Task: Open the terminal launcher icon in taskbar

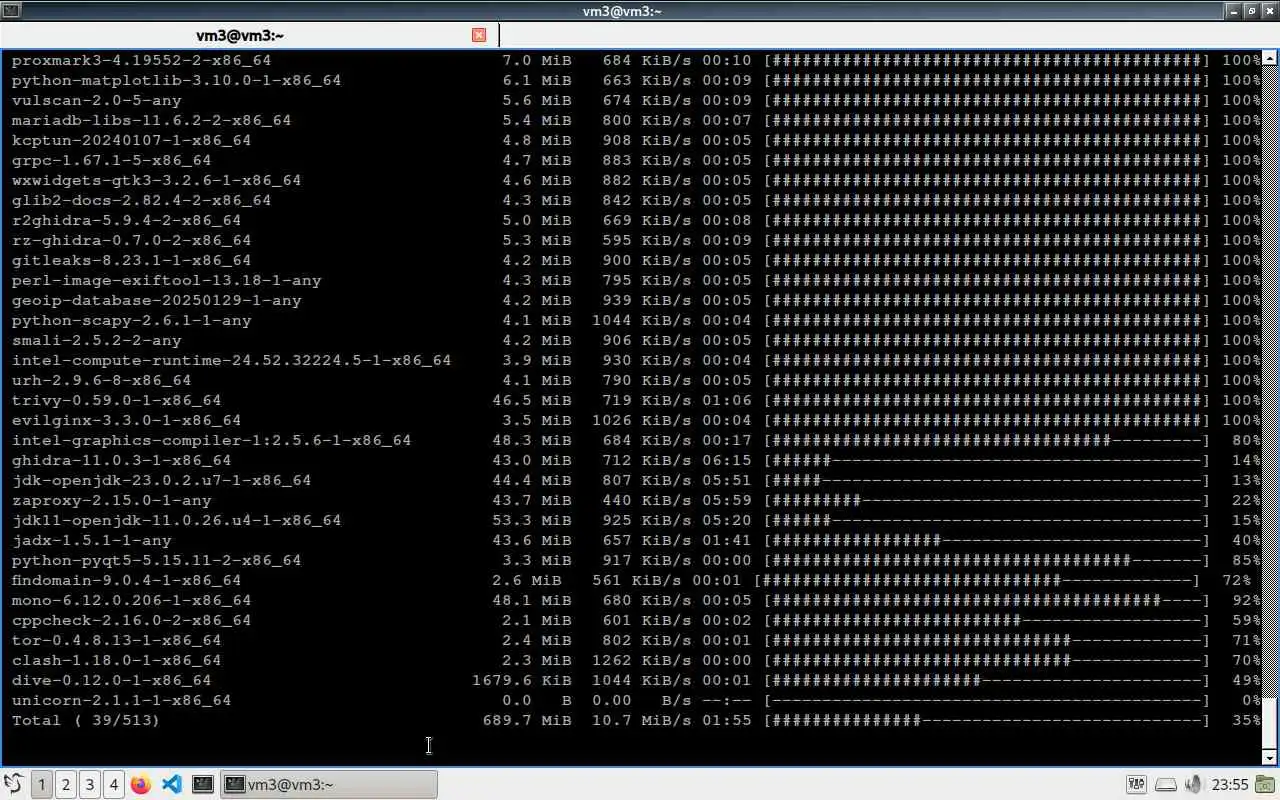Action: tap(202, 784)
